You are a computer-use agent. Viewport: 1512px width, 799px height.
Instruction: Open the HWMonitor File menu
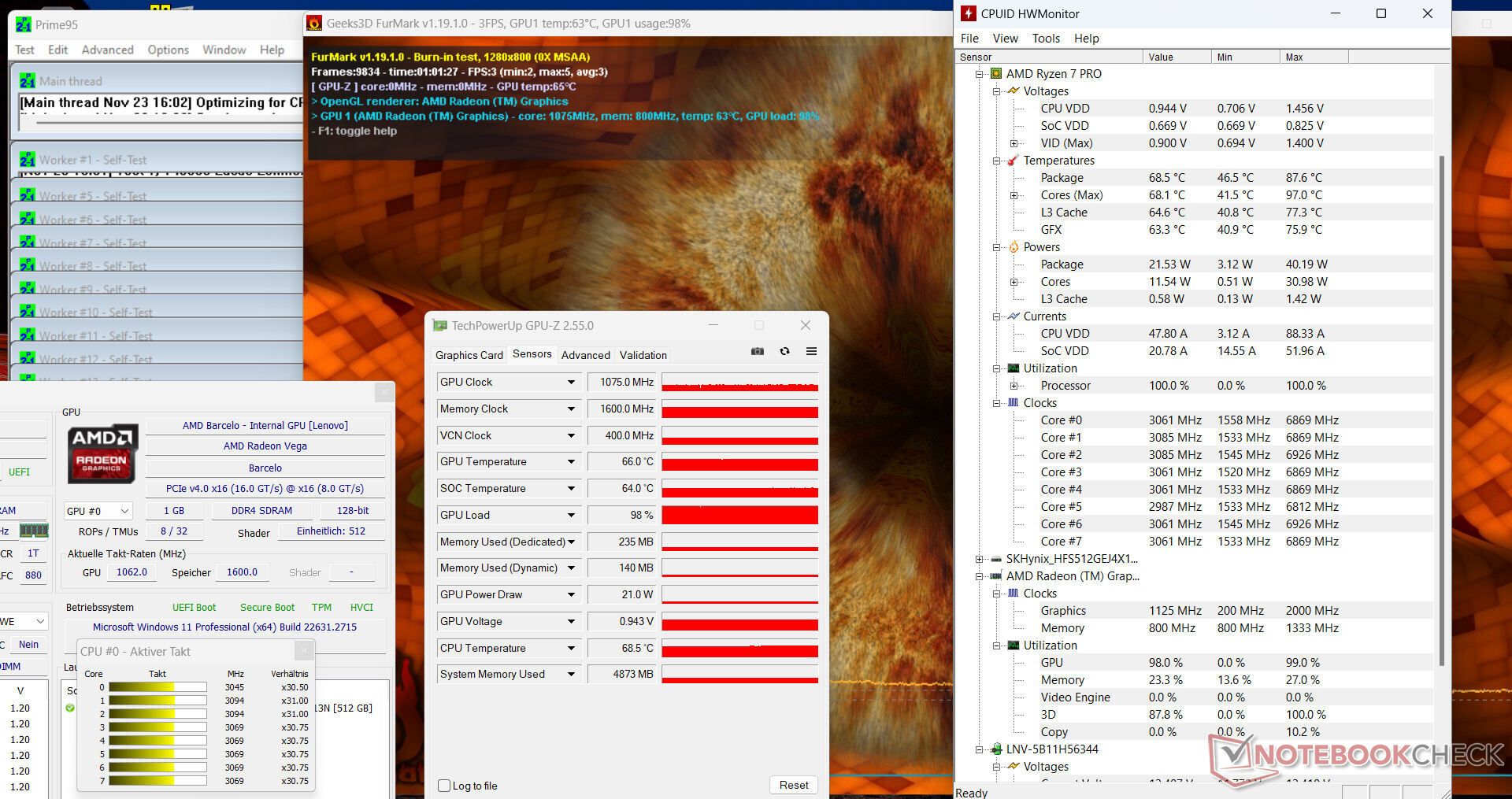point(969,39)
